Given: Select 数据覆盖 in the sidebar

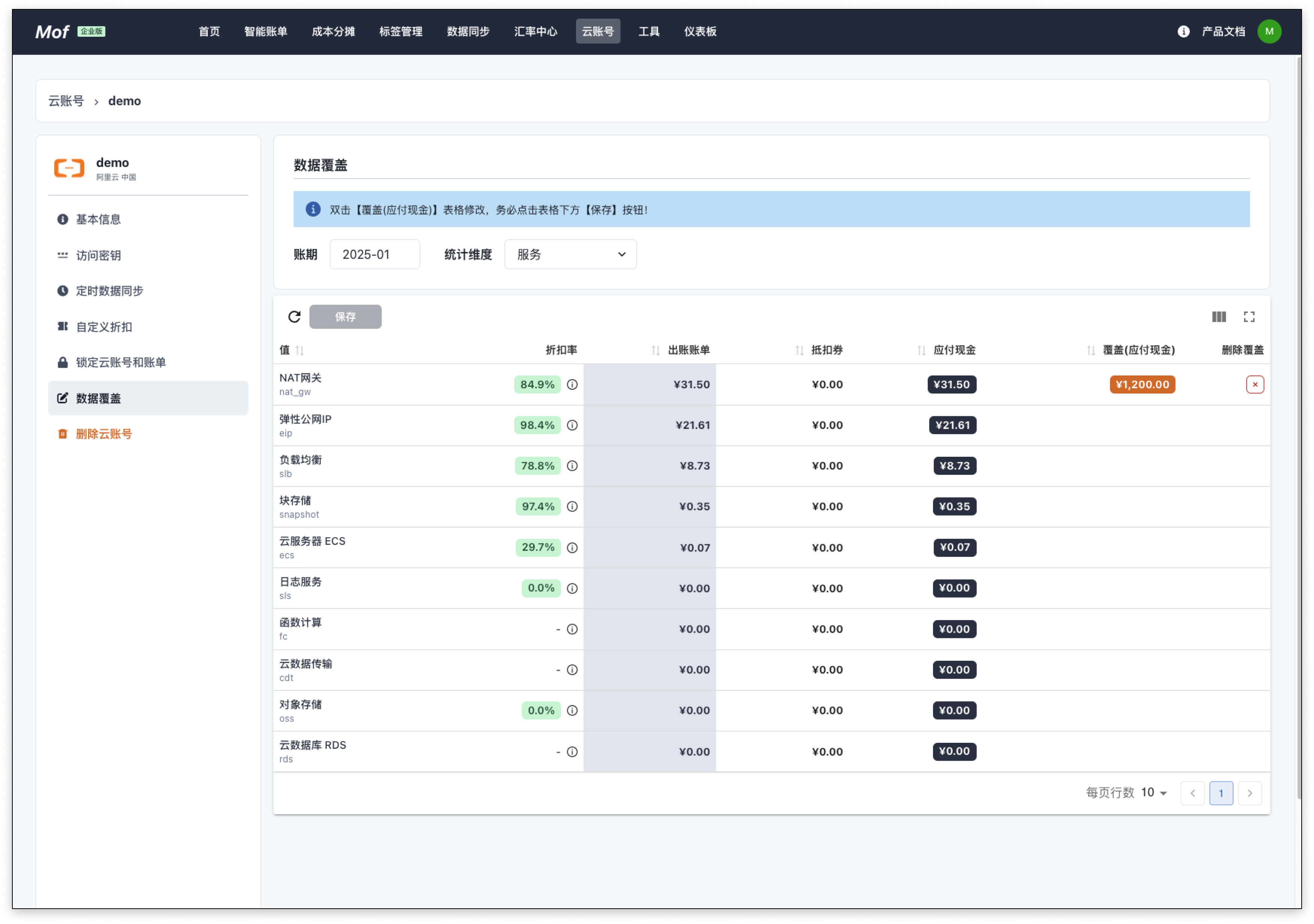Looking at the screenshot, I should pos(148,398).
